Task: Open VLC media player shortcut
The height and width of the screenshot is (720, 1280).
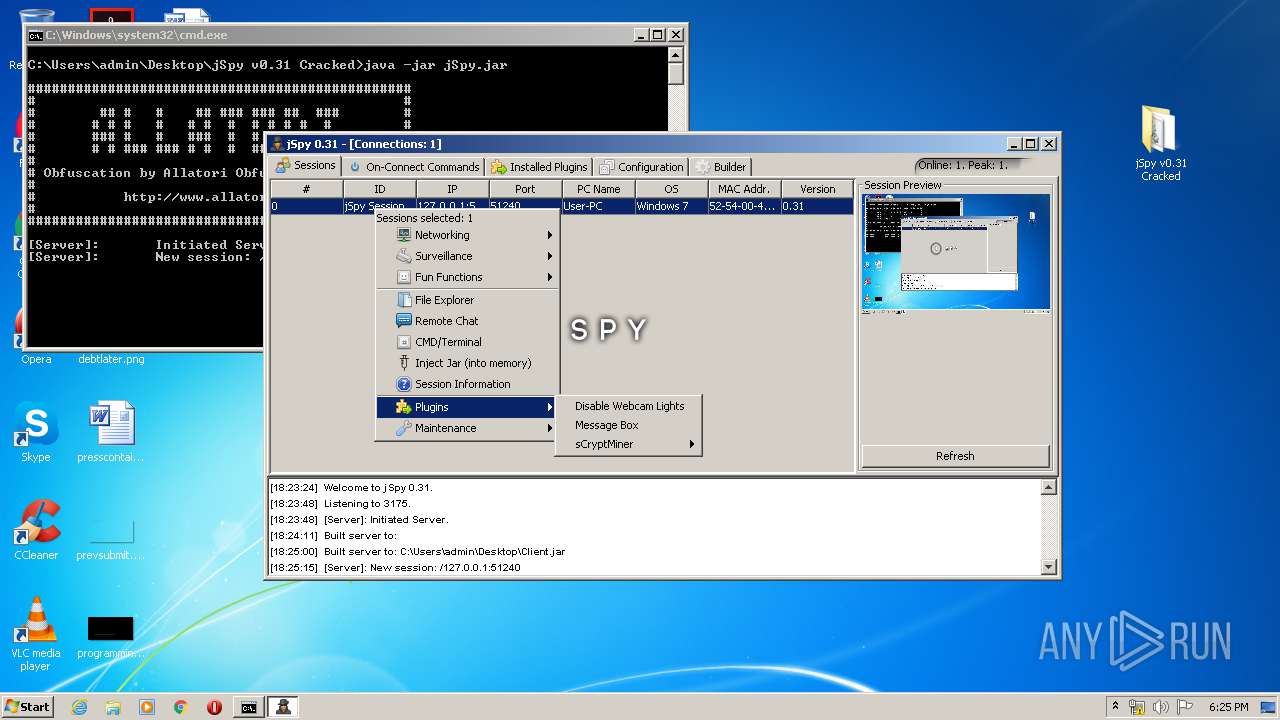Action: pyautogui.click(x=36, y=634)
